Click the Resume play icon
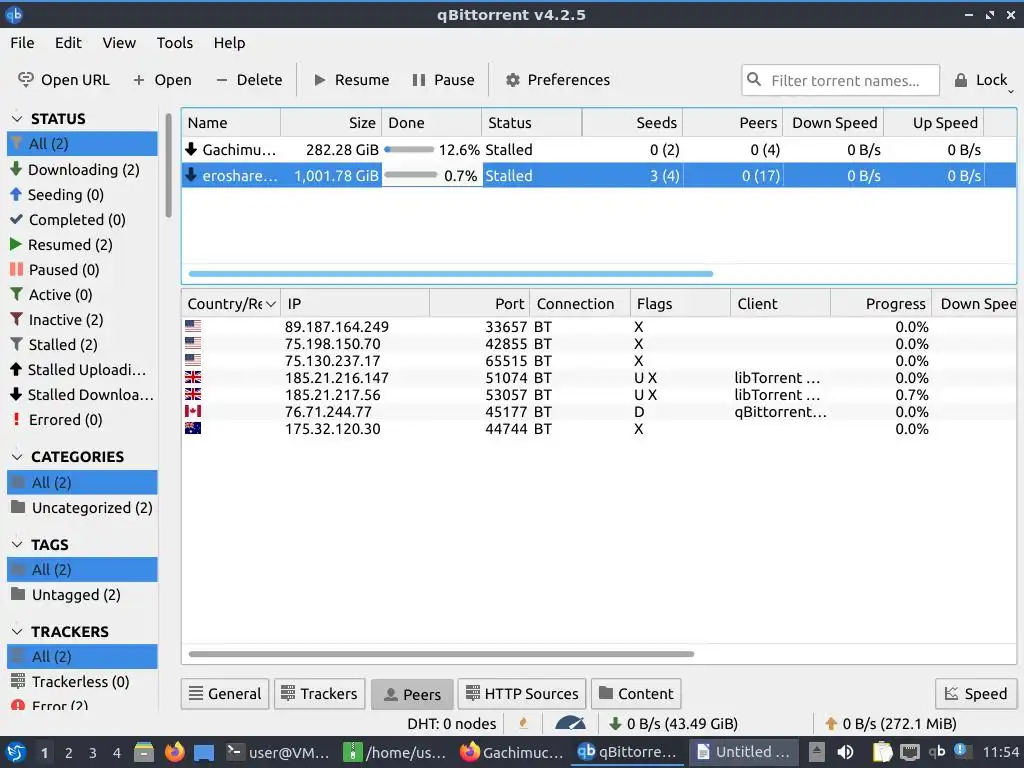The image size is (1024, 768). [319, 80]
